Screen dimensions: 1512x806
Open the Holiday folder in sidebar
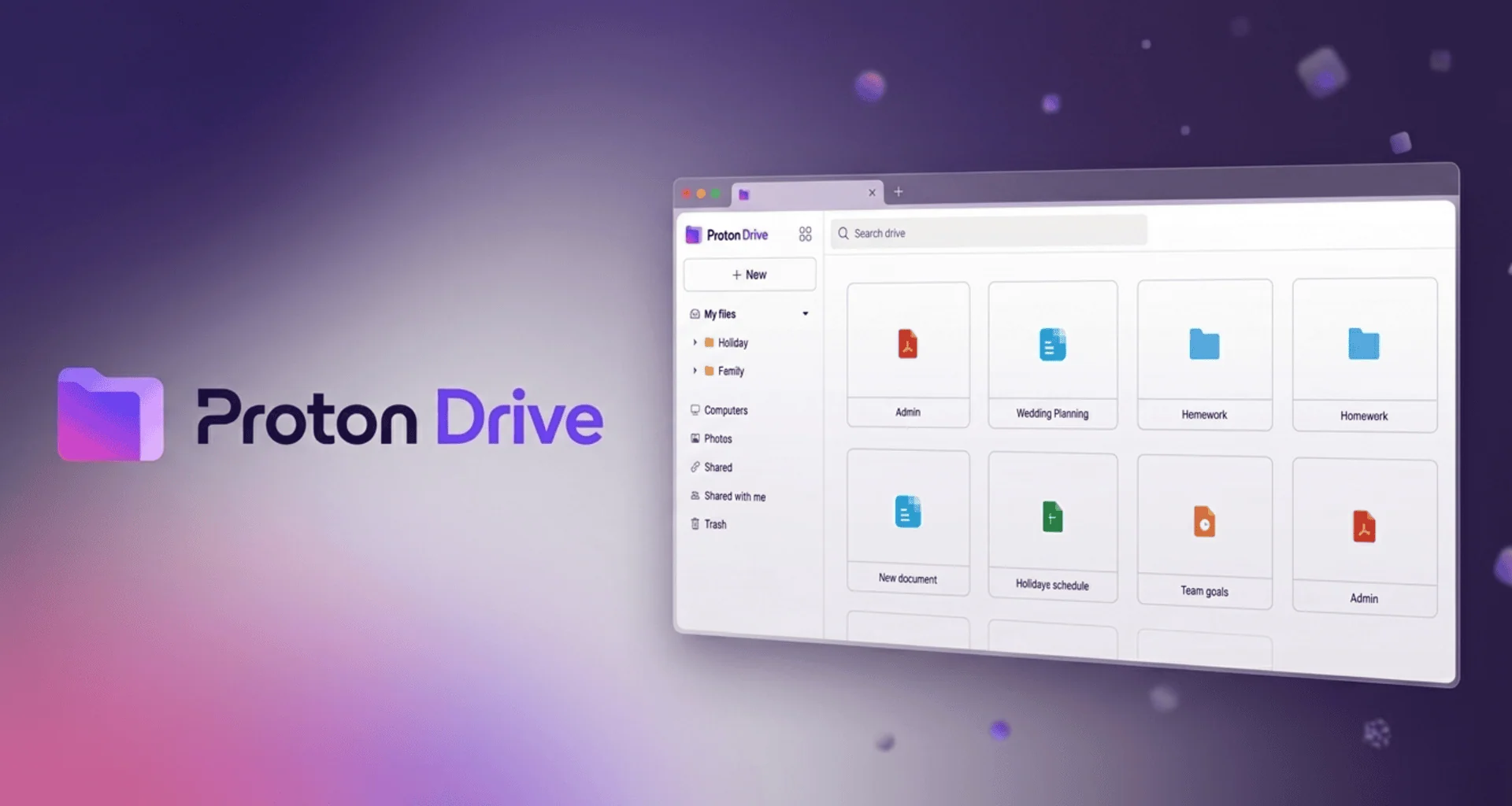732,342
